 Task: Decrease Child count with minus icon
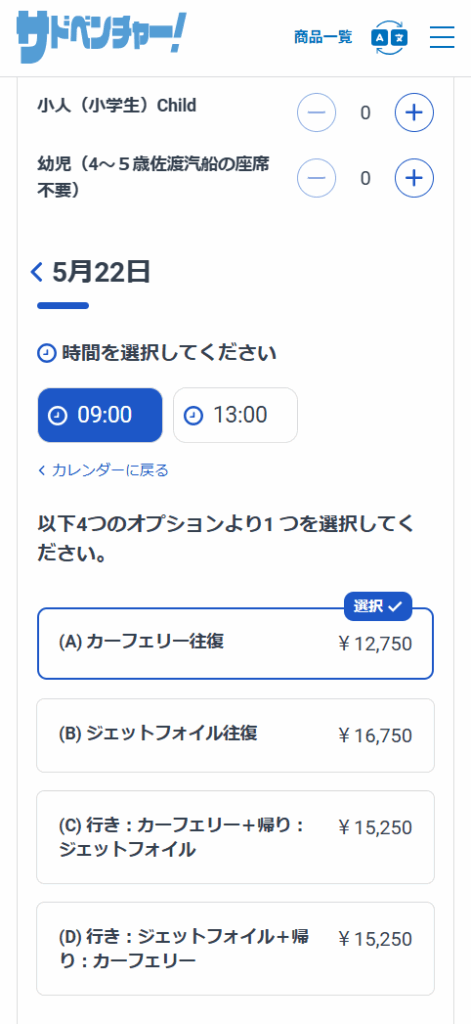tap(317, 113)
